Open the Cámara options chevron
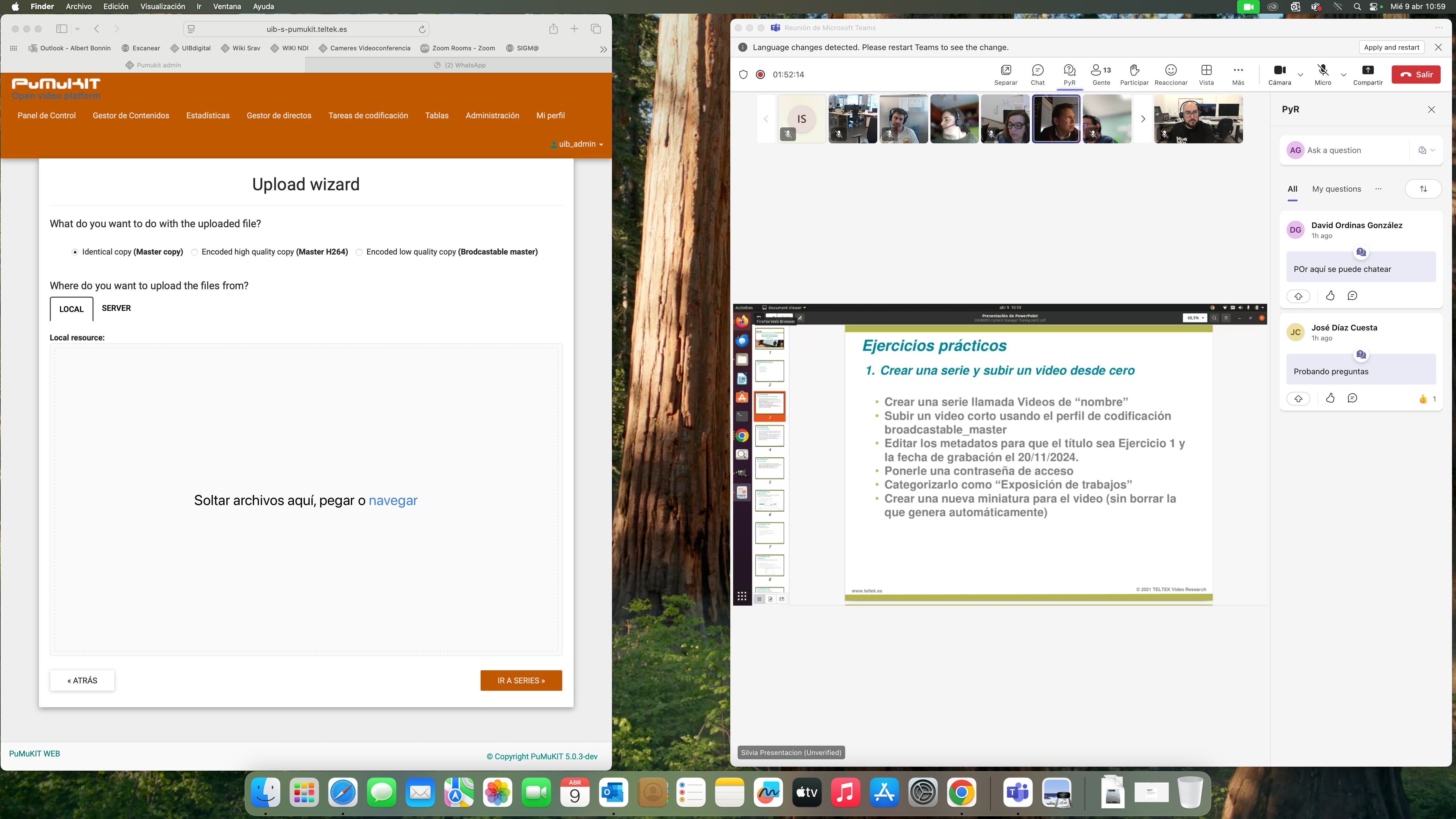1456x819 pixels. coord(1300,75)
